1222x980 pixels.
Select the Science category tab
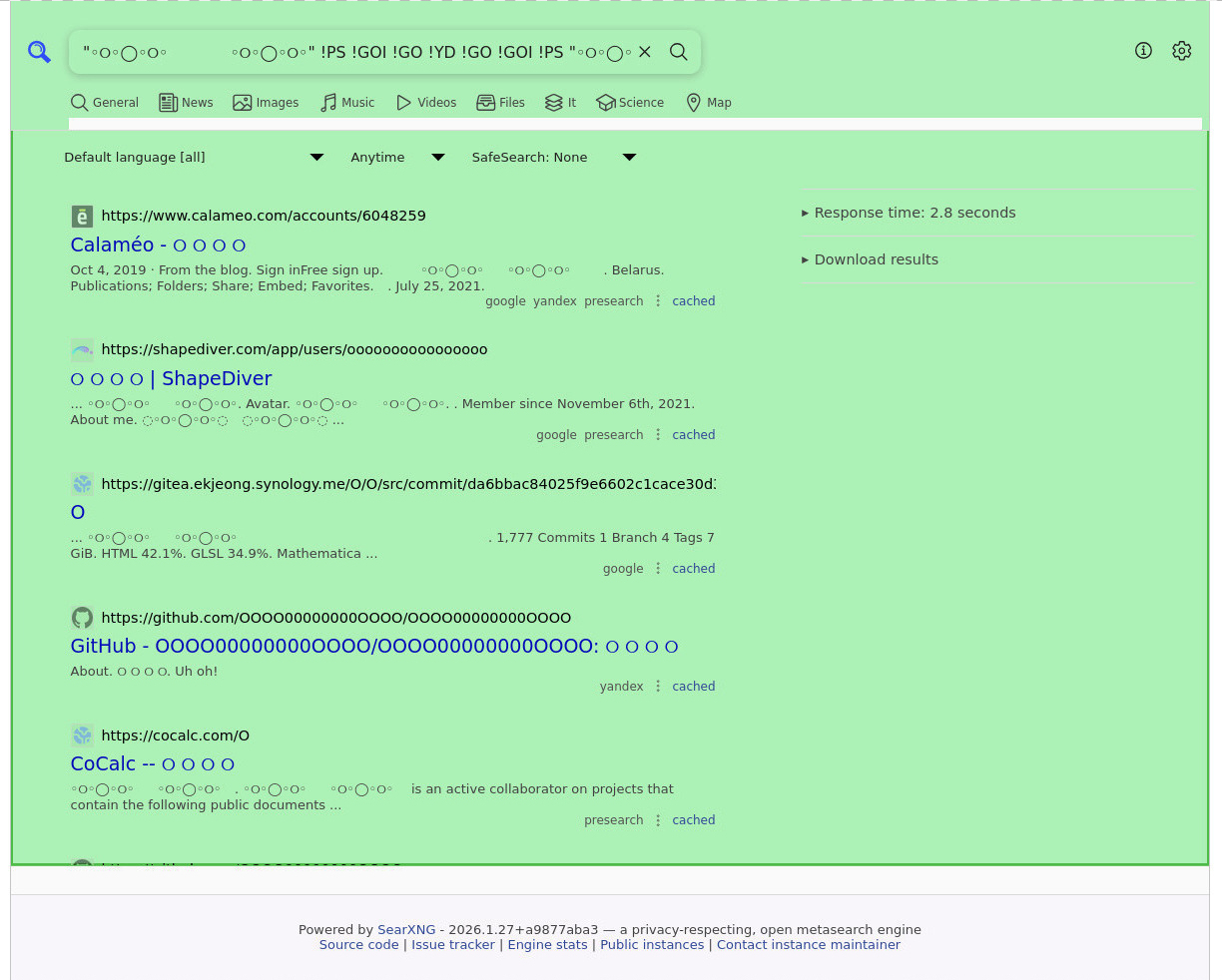point(630,103)
